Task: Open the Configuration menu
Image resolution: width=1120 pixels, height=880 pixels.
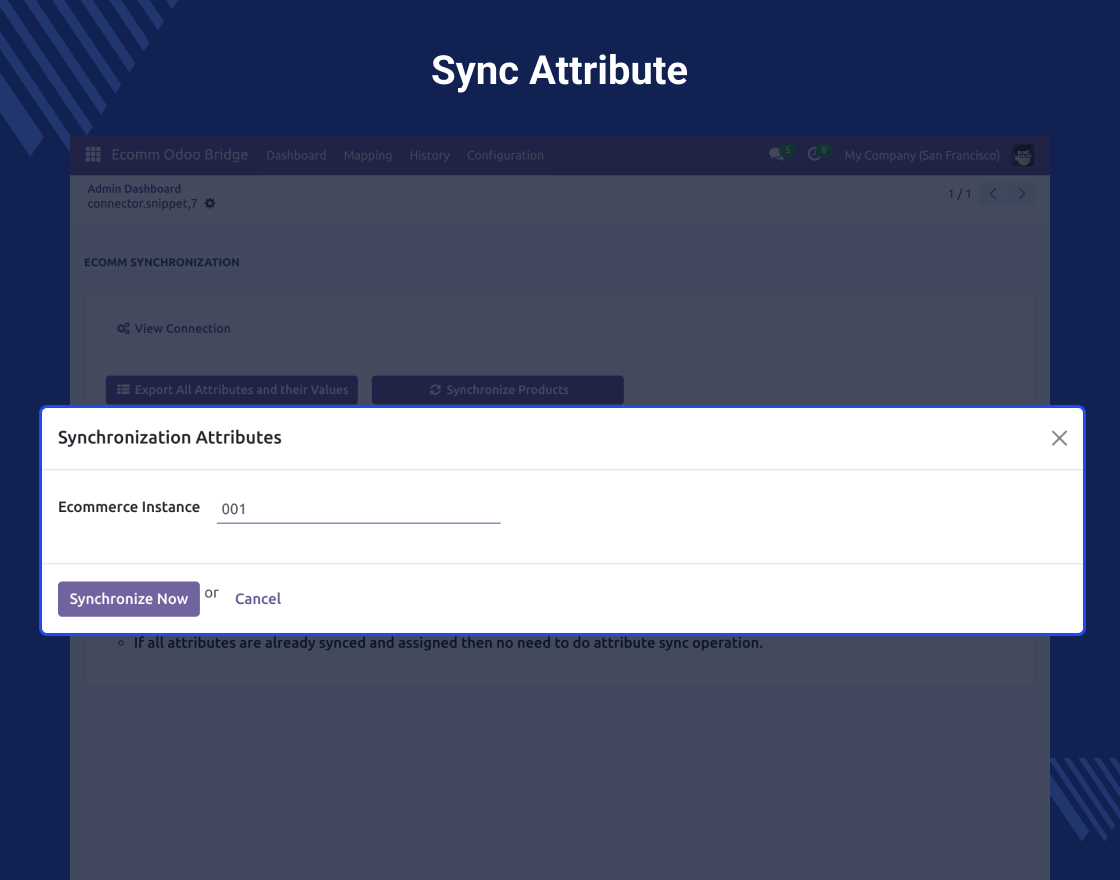Action: coord(505,155)
